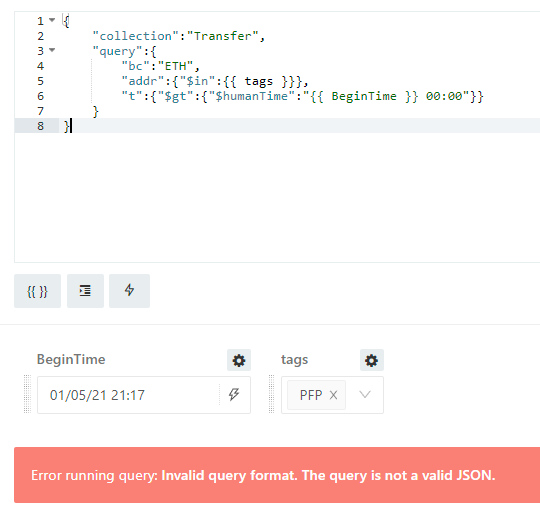Click the add parameter curly braces button
Viewport: 540px width, 513px height.
pos(37,291)
